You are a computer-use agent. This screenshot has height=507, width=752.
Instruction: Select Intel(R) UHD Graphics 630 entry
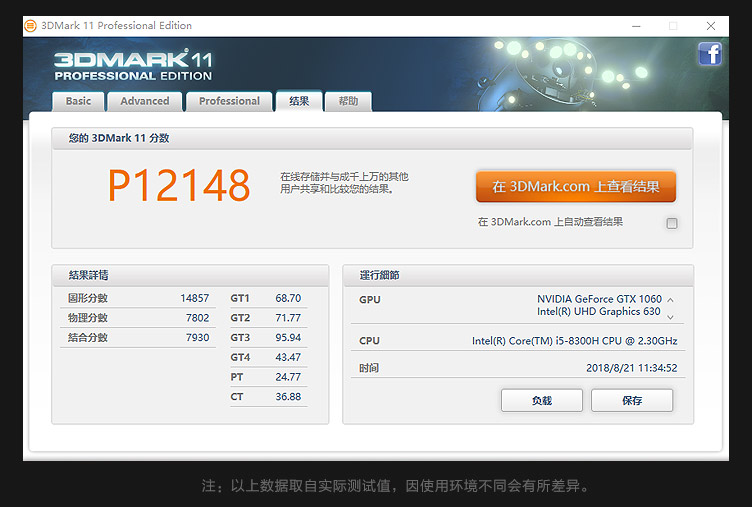click(x=599, y=311)
